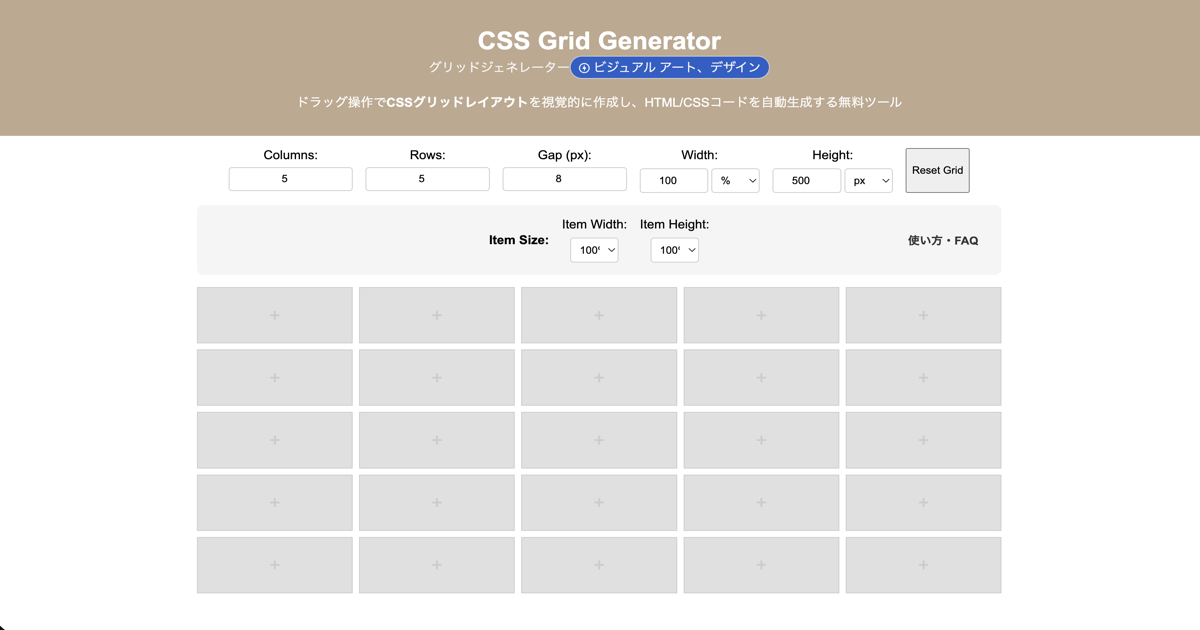
Task: Click the plus icon in the blue ビジュアル アート pill
Action: point(584,68)
